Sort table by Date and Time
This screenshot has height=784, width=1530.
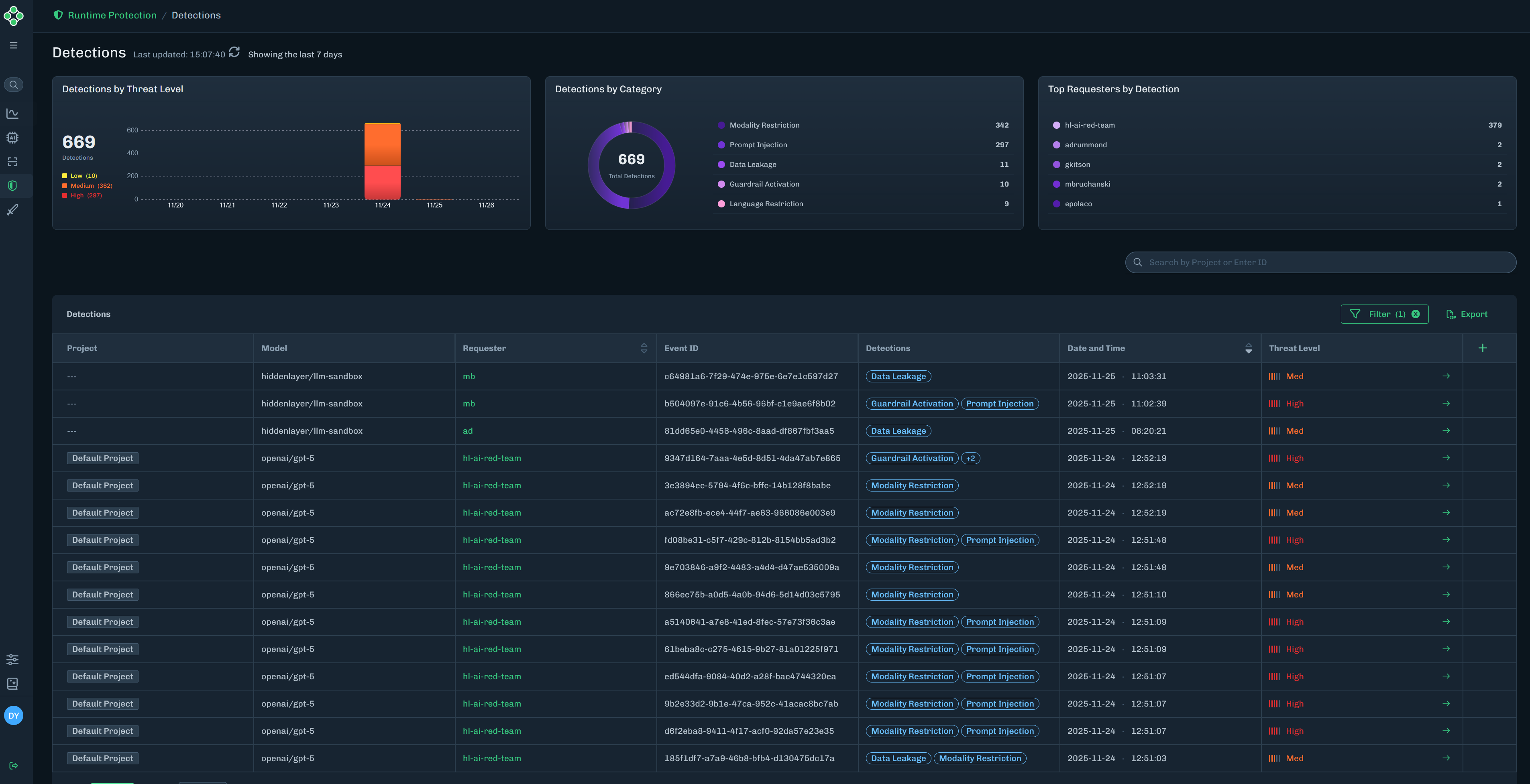pos(1249,348)
